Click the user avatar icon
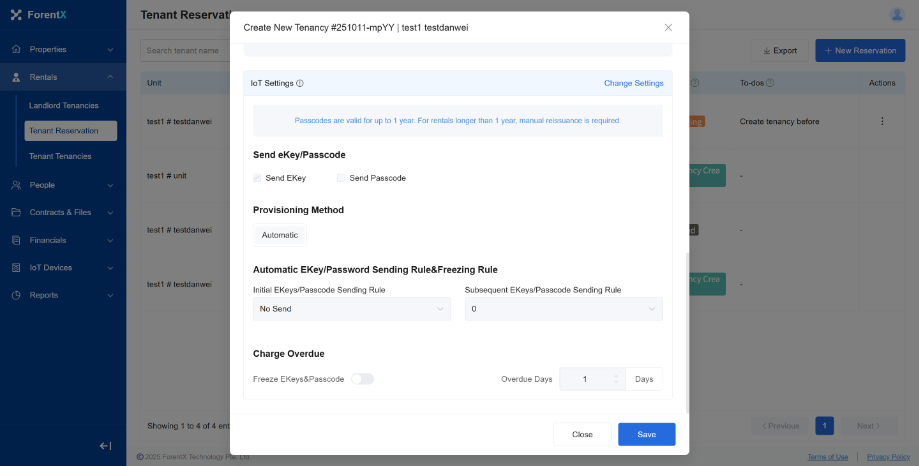 (x=896, y=14)
